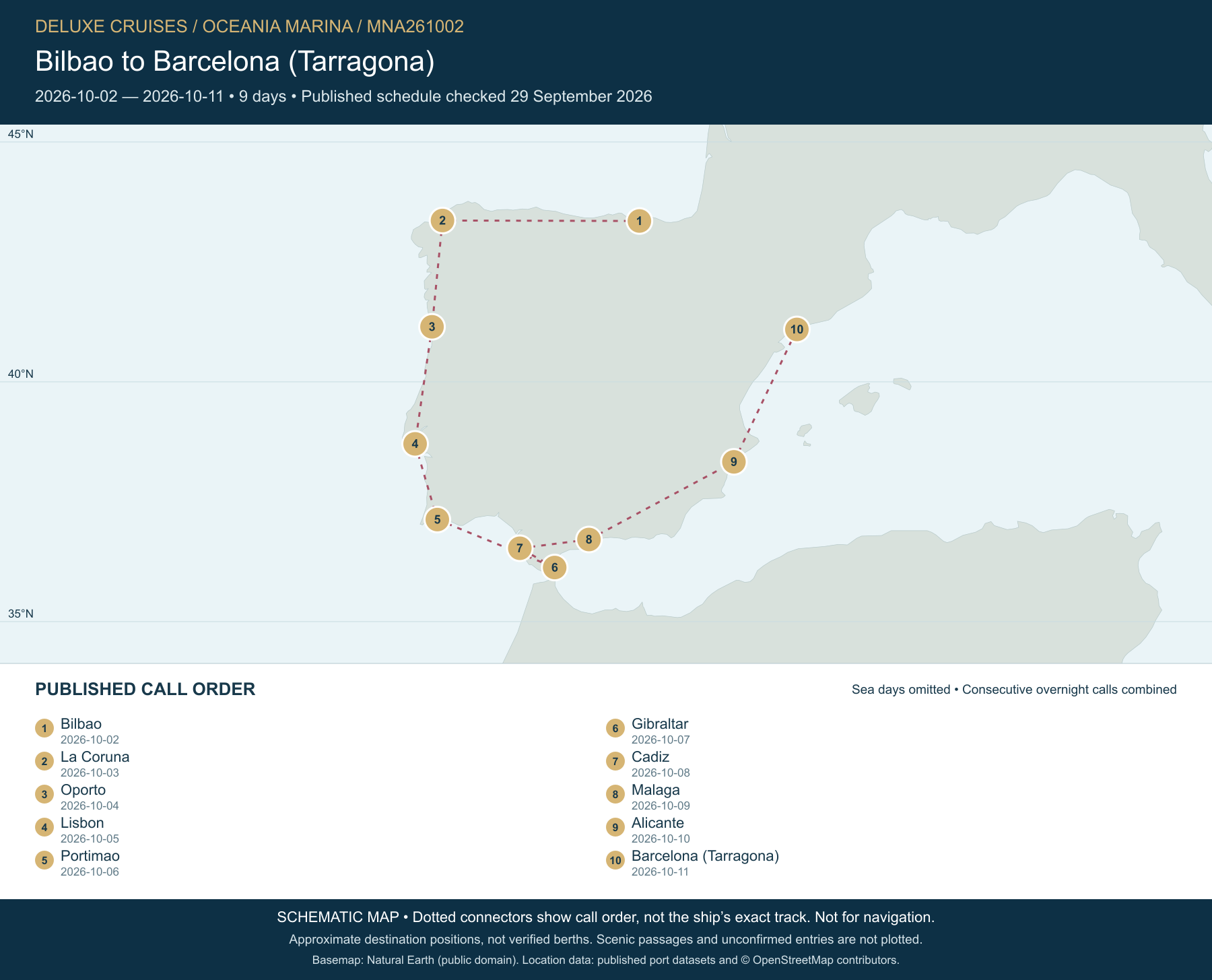Click 'Gibraltar' in the call order list
The image size is (1212, 980).
coord(660,724)
